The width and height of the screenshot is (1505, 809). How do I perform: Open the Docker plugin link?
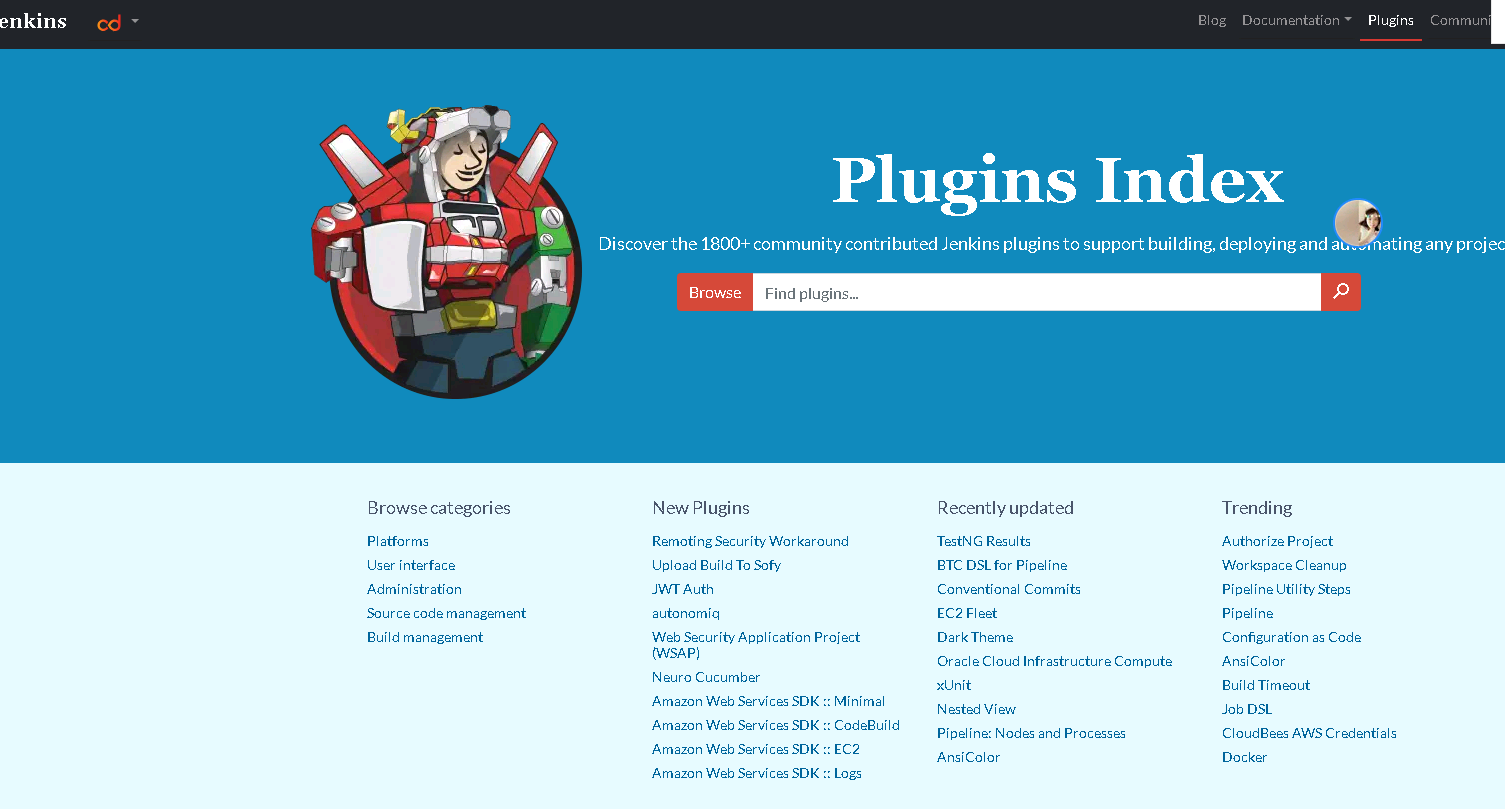(1244, 757)
